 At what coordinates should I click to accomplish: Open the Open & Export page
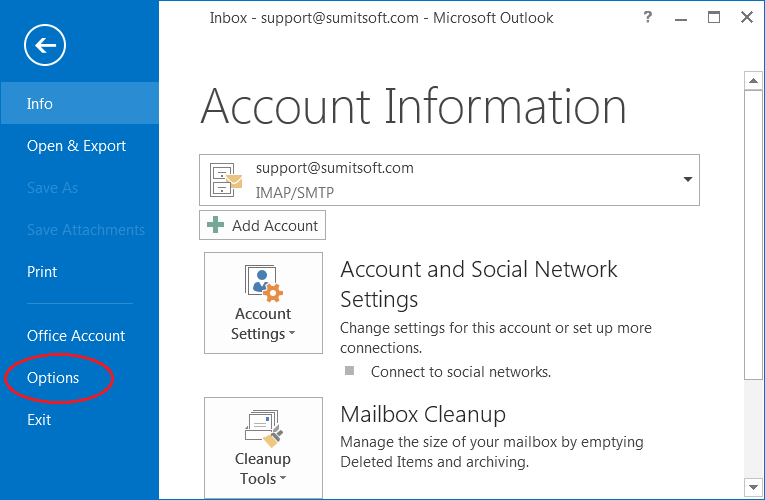click(76, 146)
